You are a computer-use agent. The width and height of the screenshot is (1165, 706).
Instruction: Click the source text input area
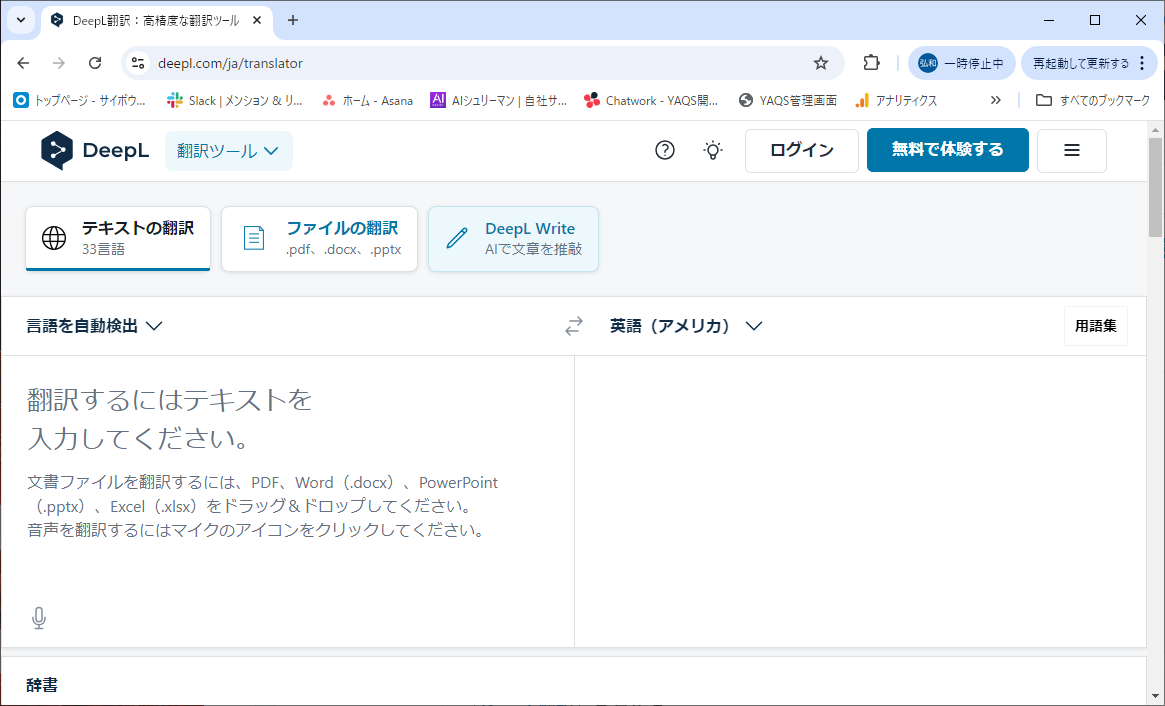[288, 501]
